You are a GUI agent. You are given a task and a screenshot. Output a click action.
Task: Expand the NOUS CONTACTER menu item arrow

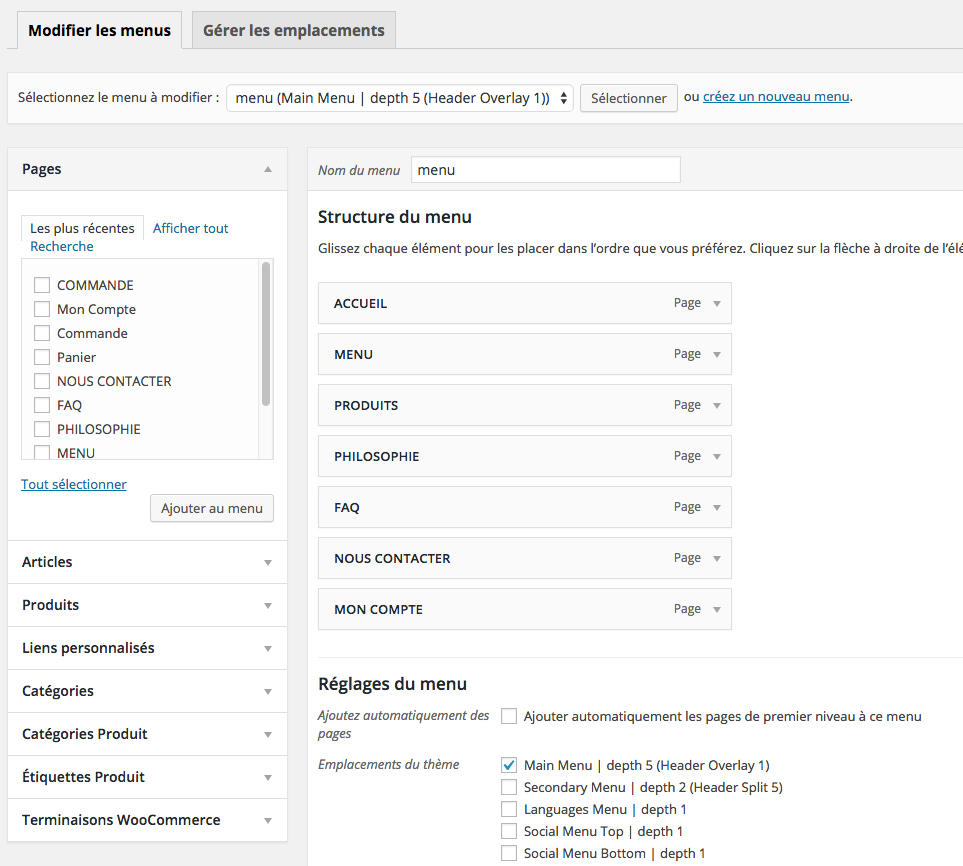click(x=717, y=558)
